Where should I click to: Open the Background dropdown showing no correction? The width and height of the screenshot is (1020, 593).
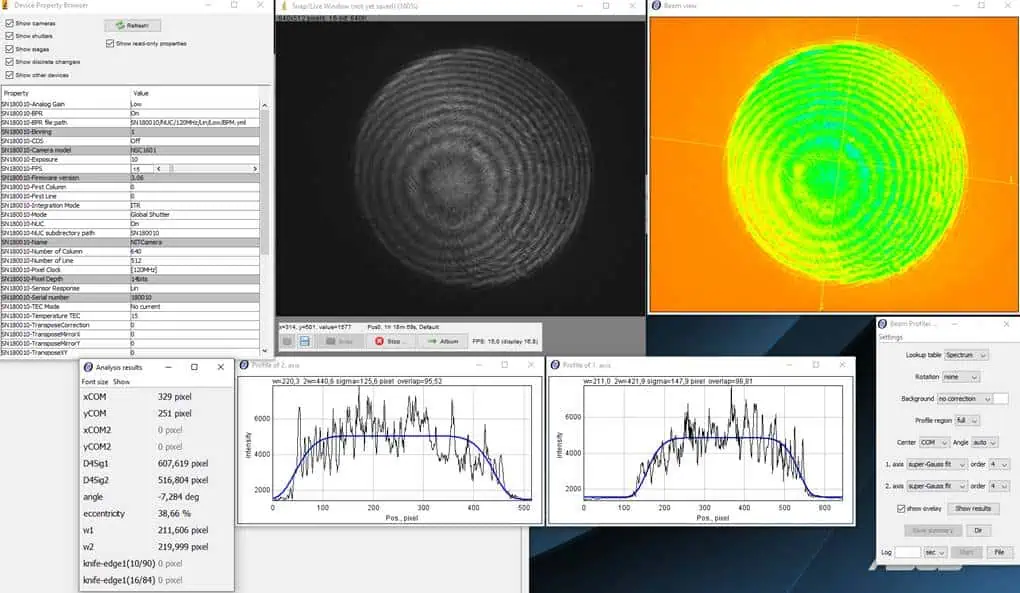[x=964, y=399]
